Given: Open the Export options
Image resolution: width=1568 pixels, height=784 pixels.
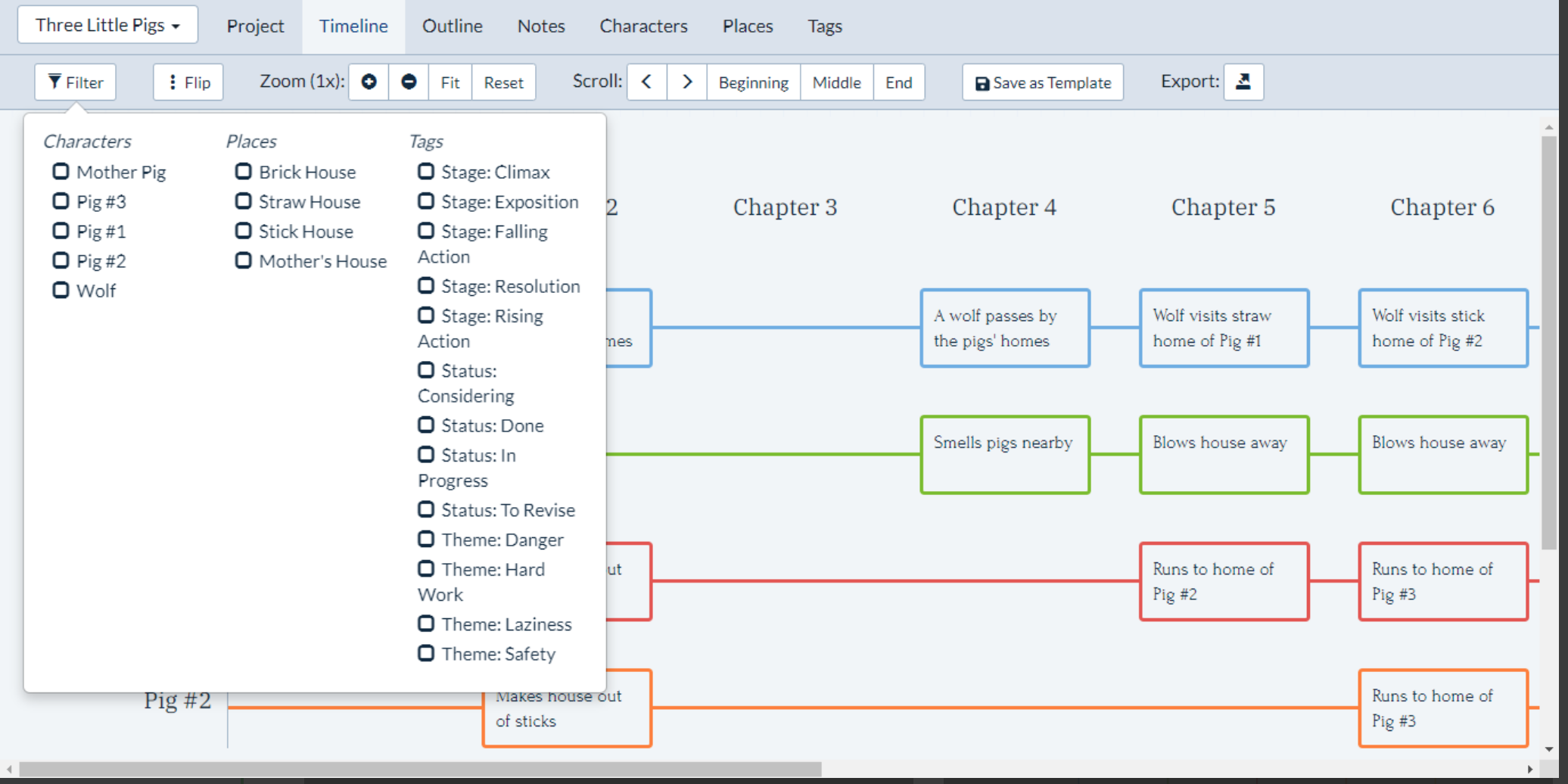Looking at the screenshot, I should [x=1243, y=81].
